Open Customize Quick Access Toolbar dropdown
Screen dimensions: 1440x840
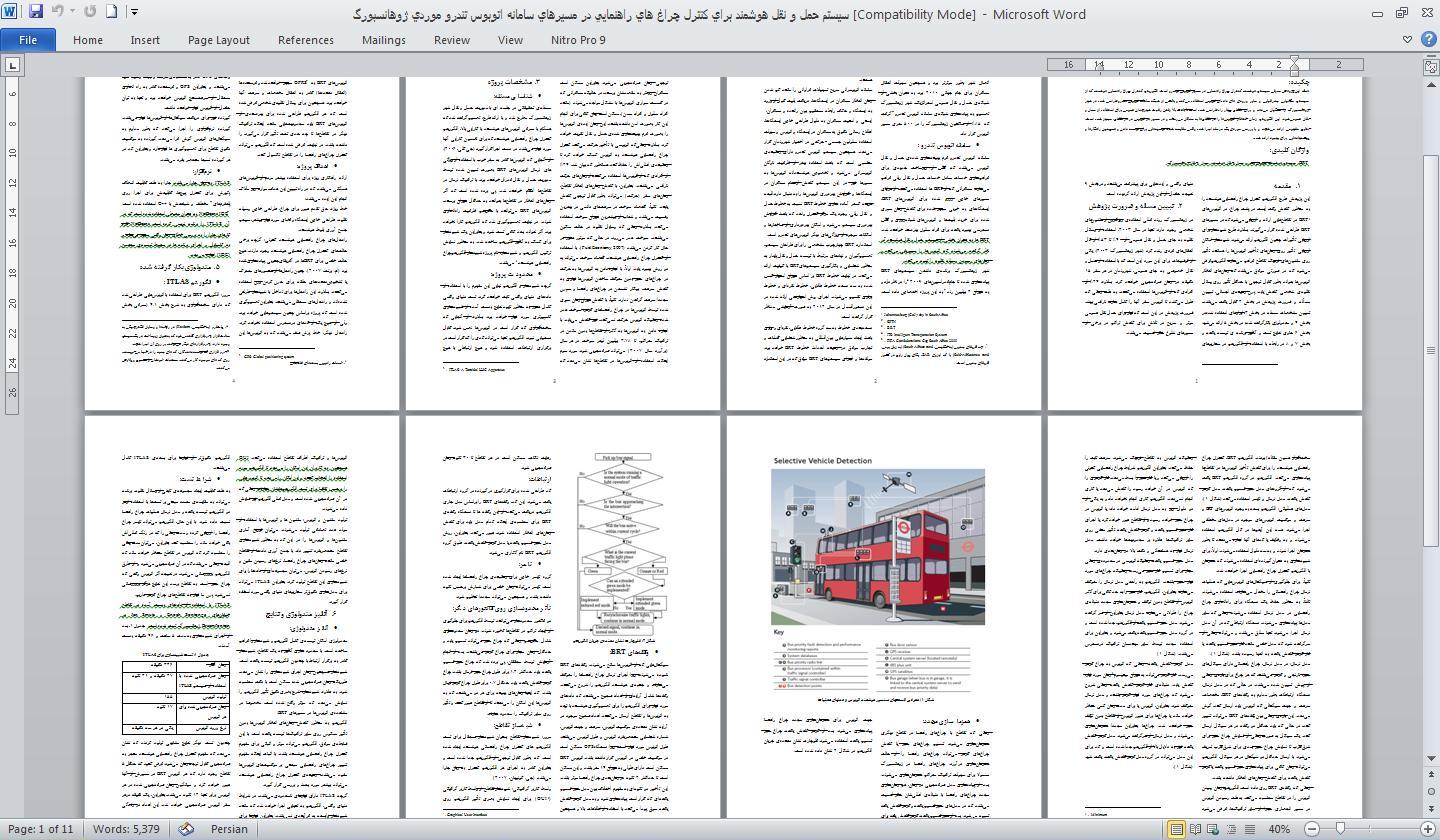point(134,12)
